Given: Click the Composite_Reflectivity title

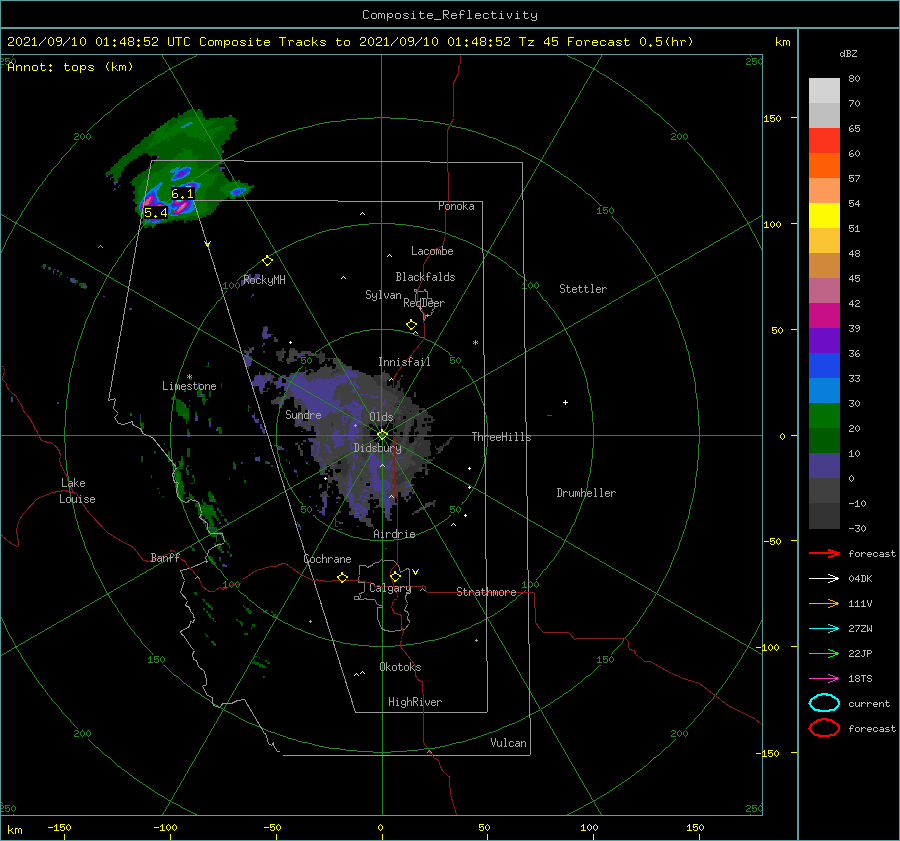Looking at the screenshot, I should coord(450,15).
